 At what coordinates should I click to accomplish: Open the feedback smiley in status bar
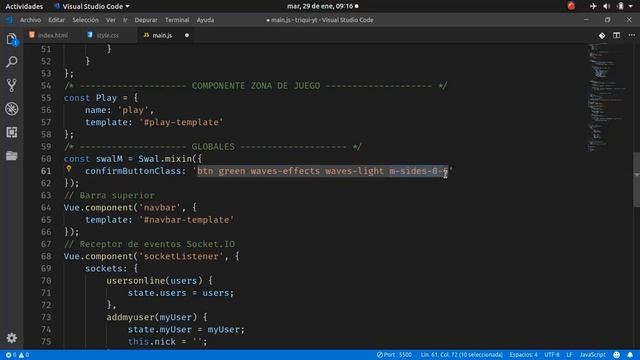coord(617,355)
